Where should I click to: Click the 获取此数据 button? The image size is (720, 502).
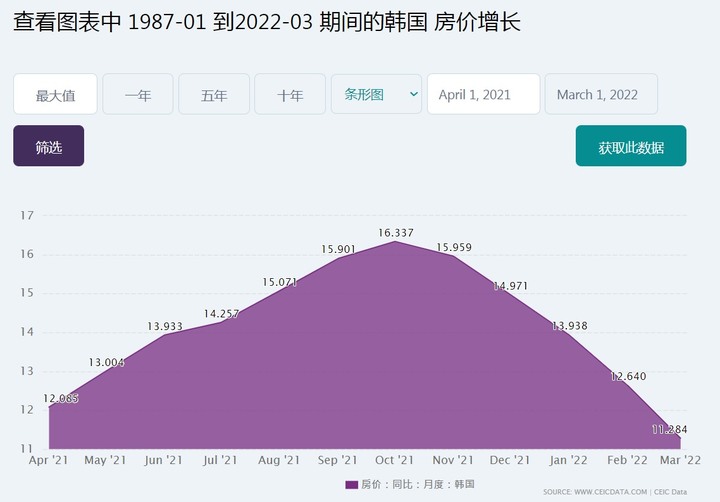pos(631,146)
